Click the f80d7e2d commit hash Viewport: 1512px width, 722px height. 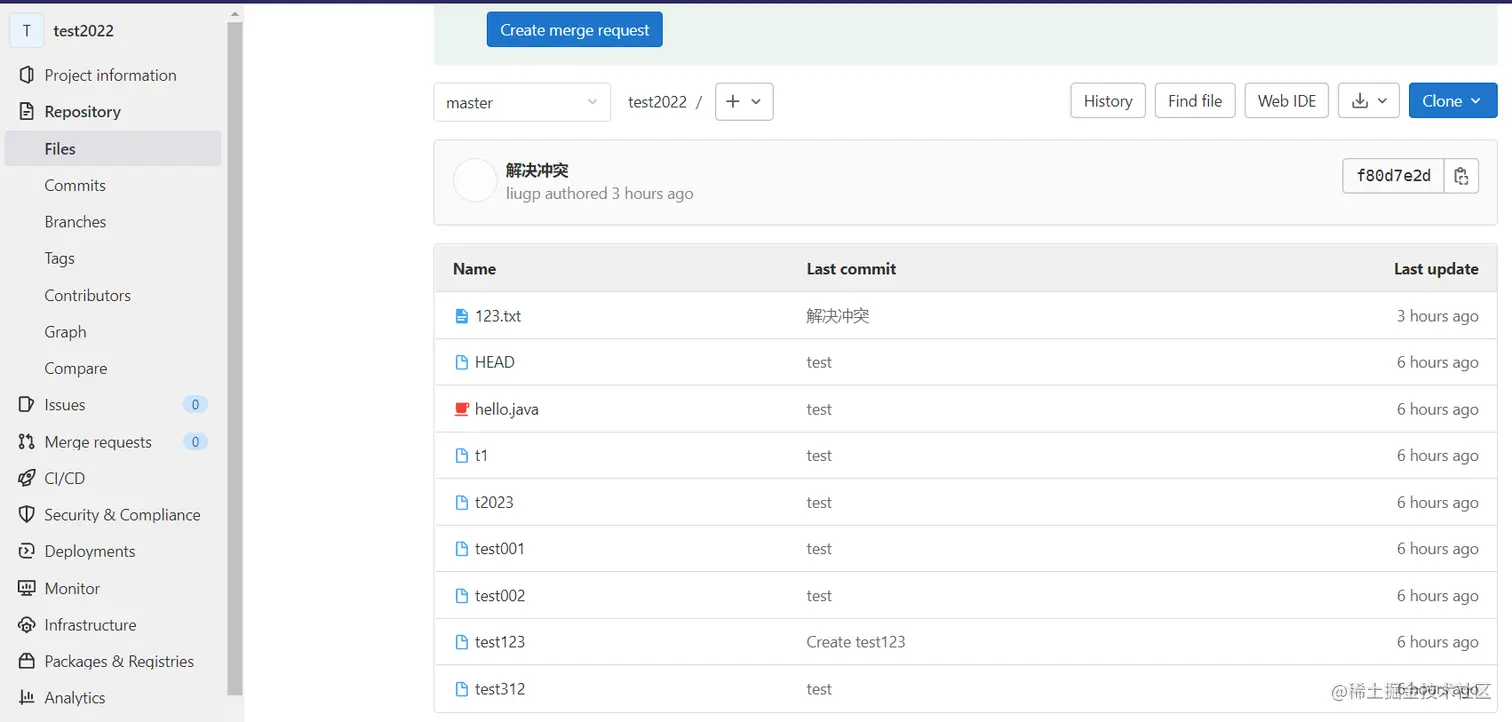pos(1393,176)
